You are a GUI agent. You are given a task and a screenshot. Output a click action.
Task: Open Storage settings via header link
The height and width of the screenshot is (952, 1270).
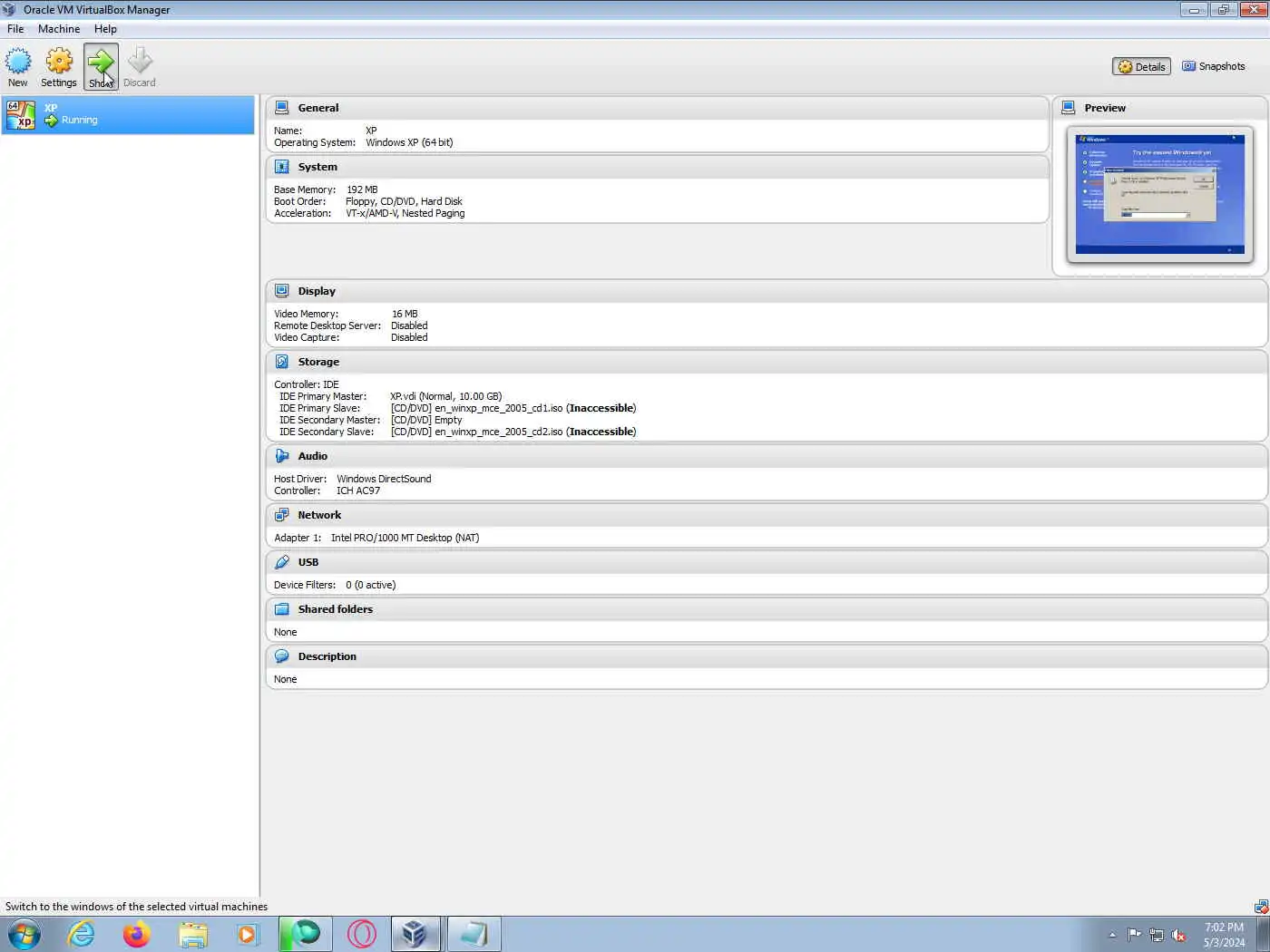(x=318, y=362)
